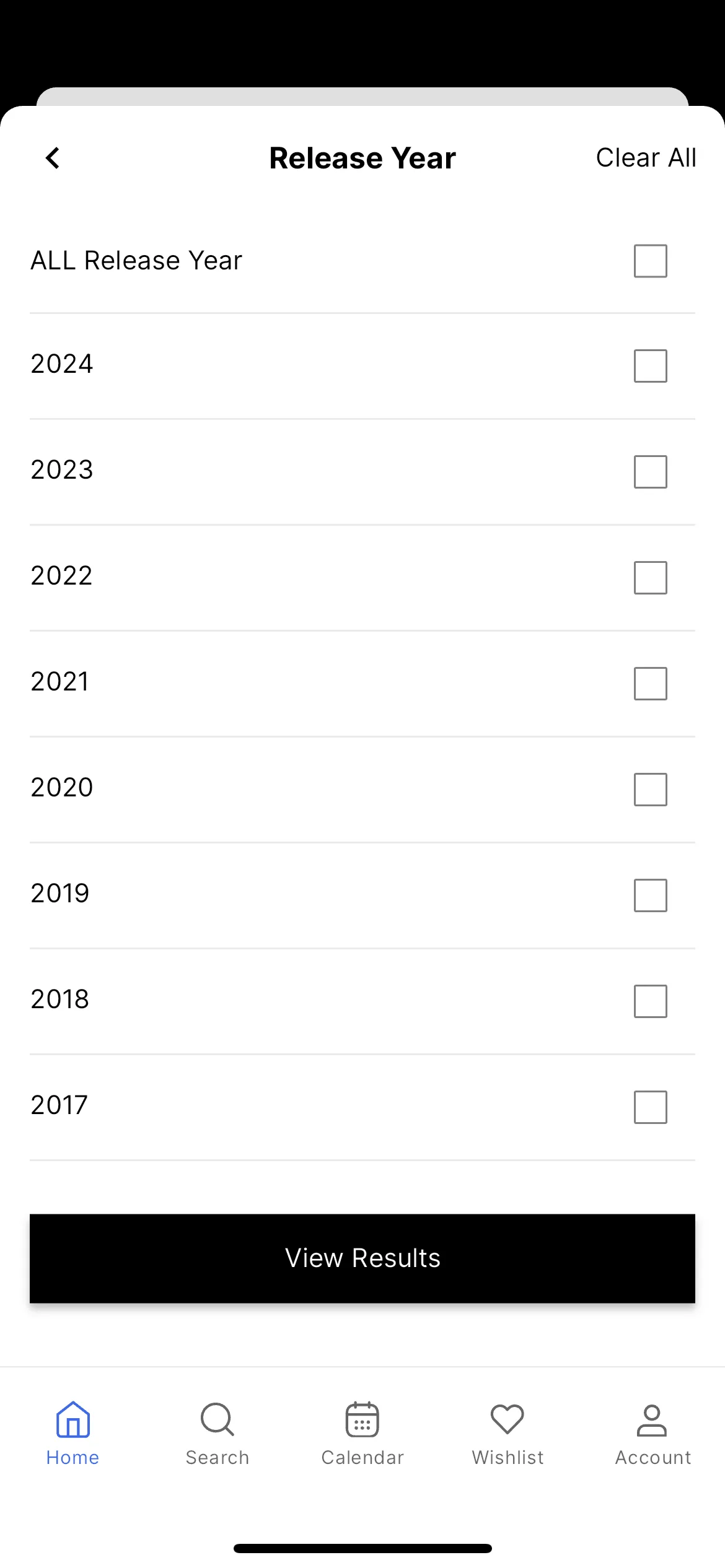Open the Search magnifier icon
The height and width of the screenshot is (1568, 725).
point(217,1419)
